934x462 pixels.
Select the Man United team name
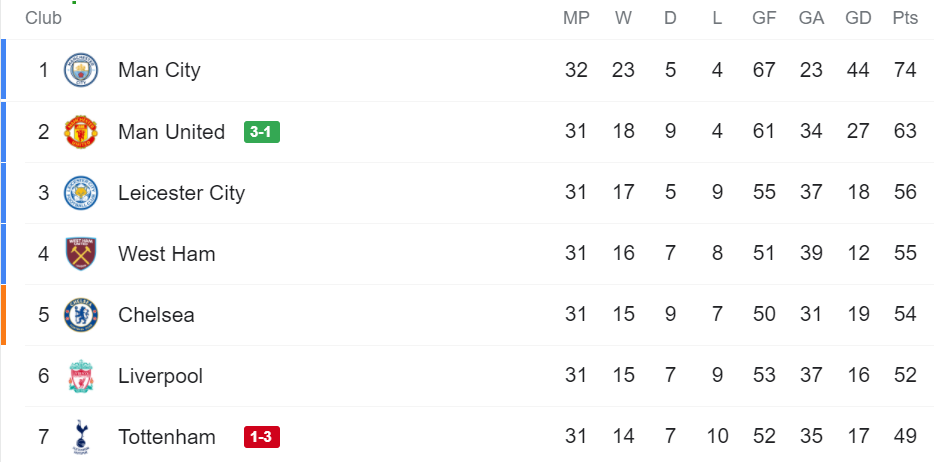point(171,132)
